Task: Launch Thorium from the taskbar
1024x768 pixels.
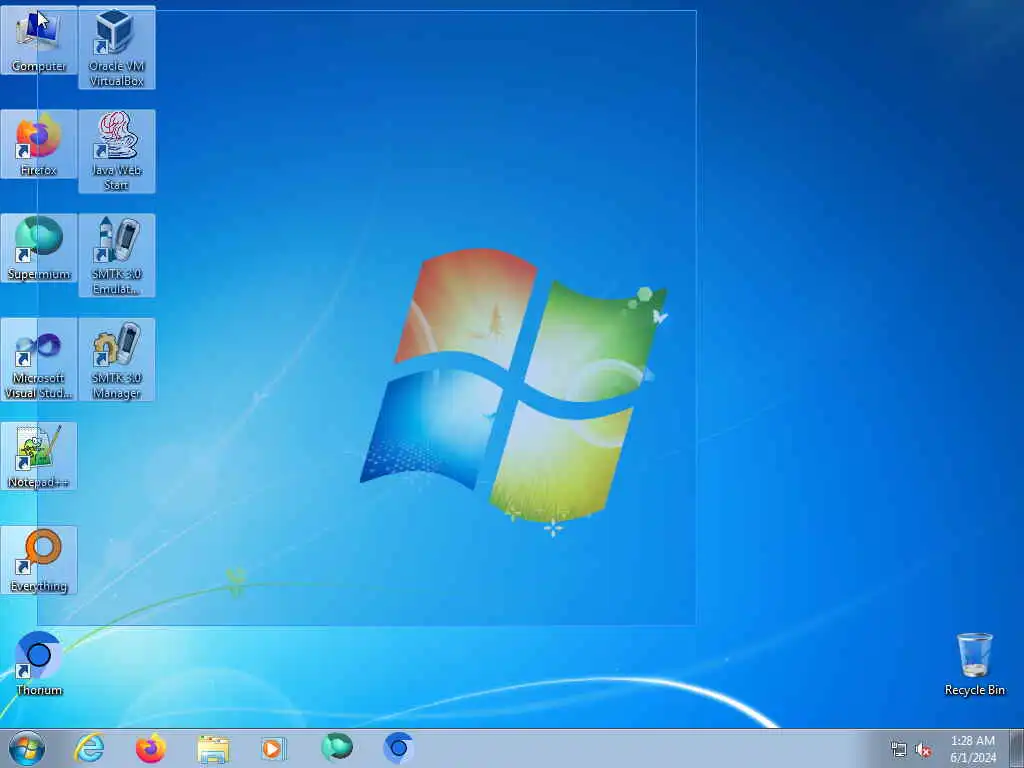Action: (398, 748)
